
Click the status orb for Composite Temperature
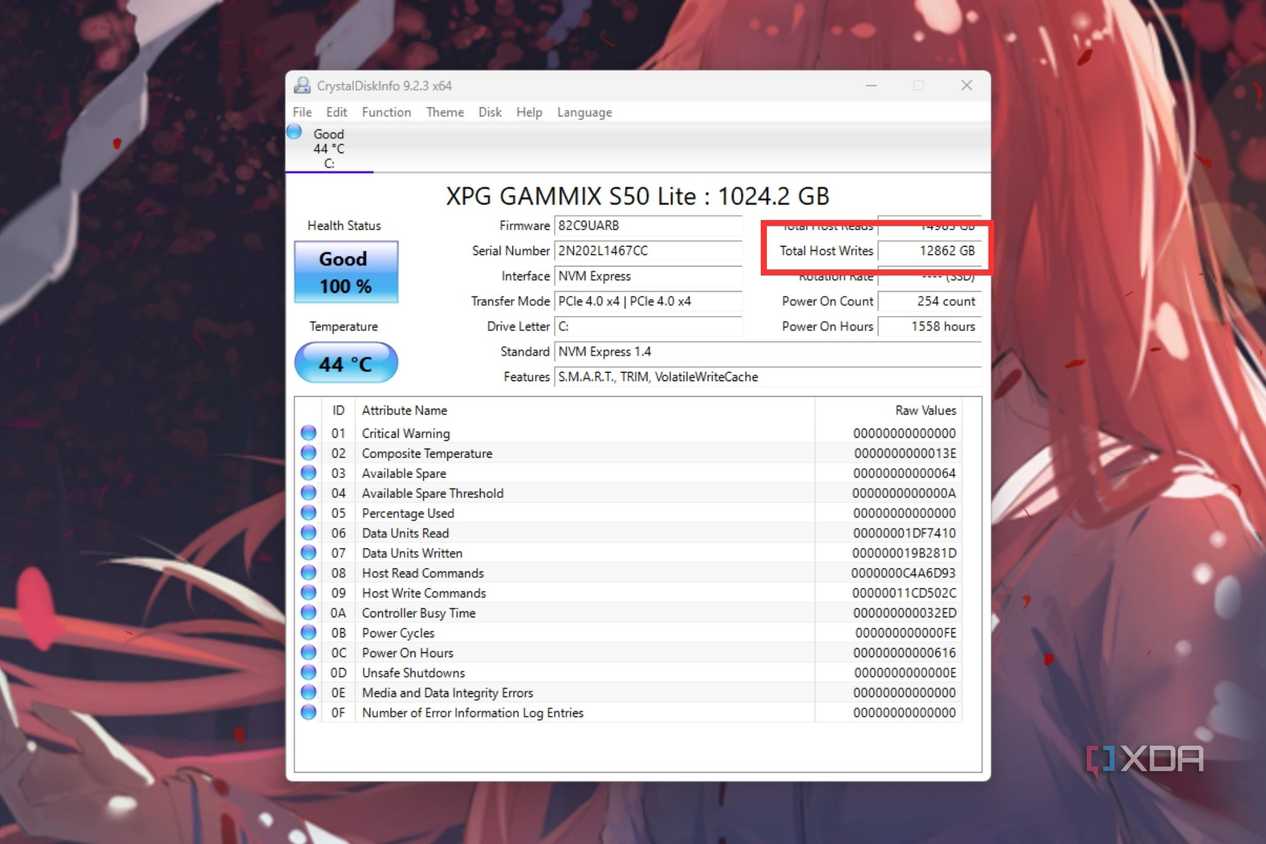point(309,453)
